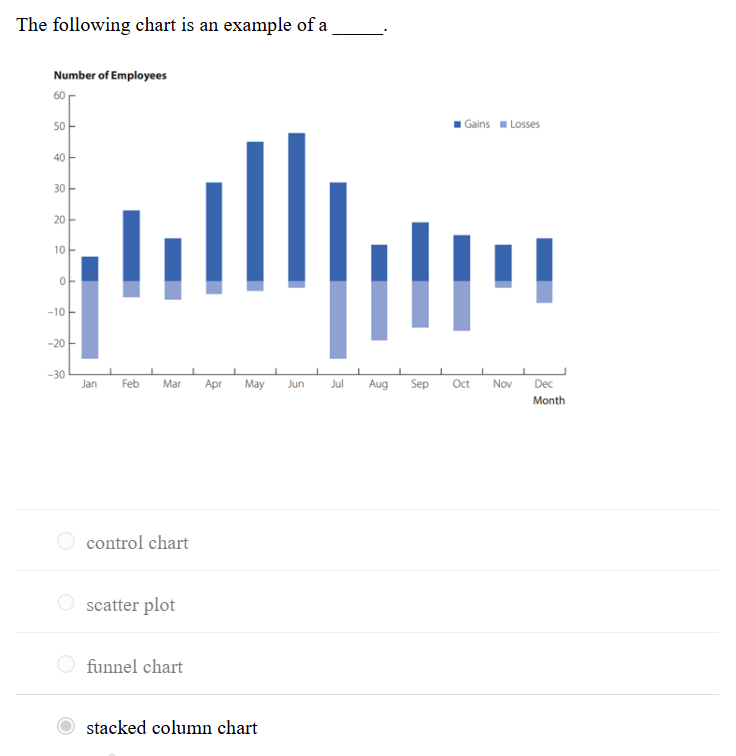
Task: Click the selected "stacked column chart" radio button
Action: click(66, 727)
